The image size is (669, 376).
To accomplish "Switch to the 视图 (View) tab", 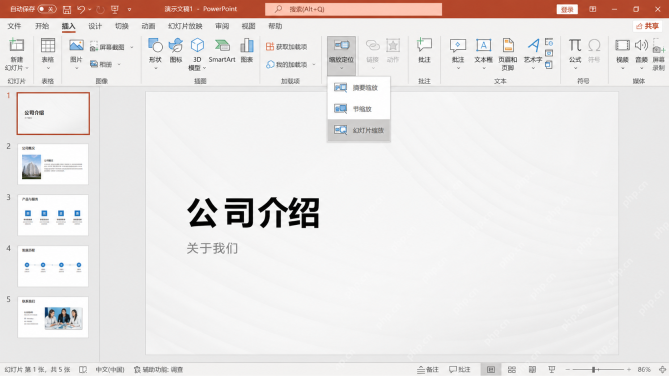I will coord(248,26).
